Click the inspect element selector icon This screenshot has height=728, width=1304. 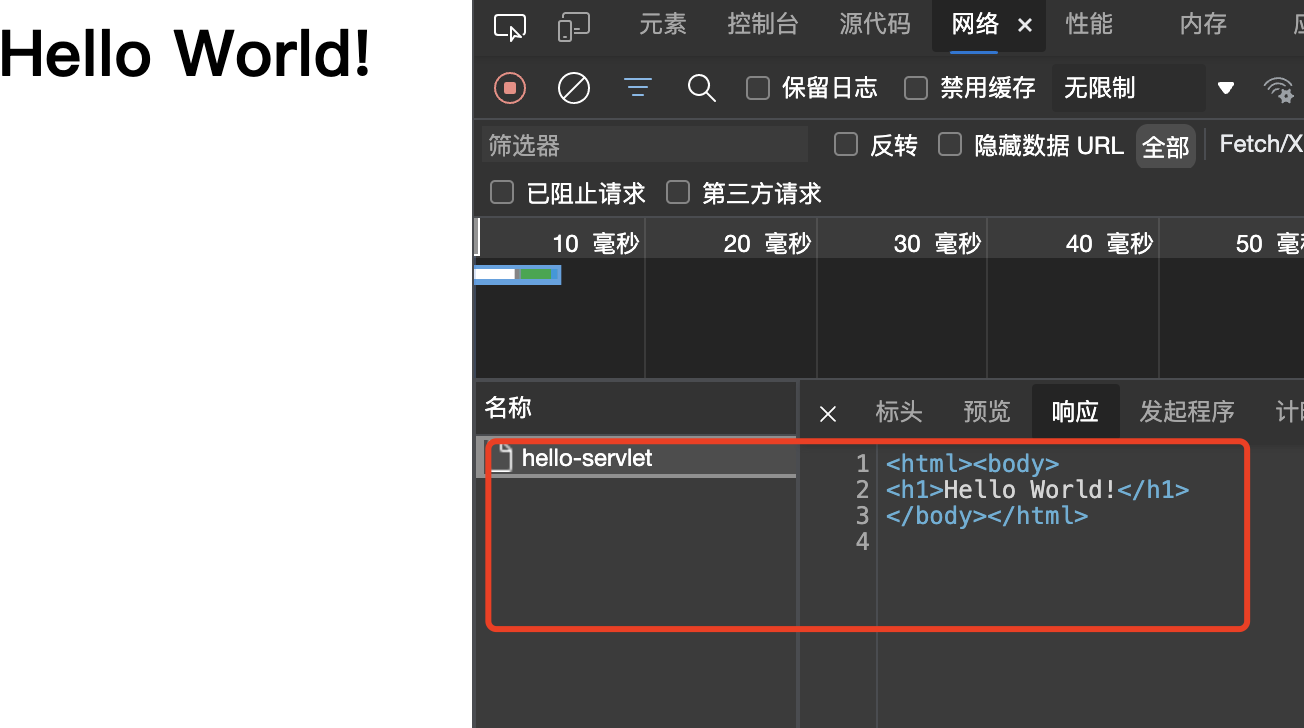pyautogui.click(x=510, y=27)
